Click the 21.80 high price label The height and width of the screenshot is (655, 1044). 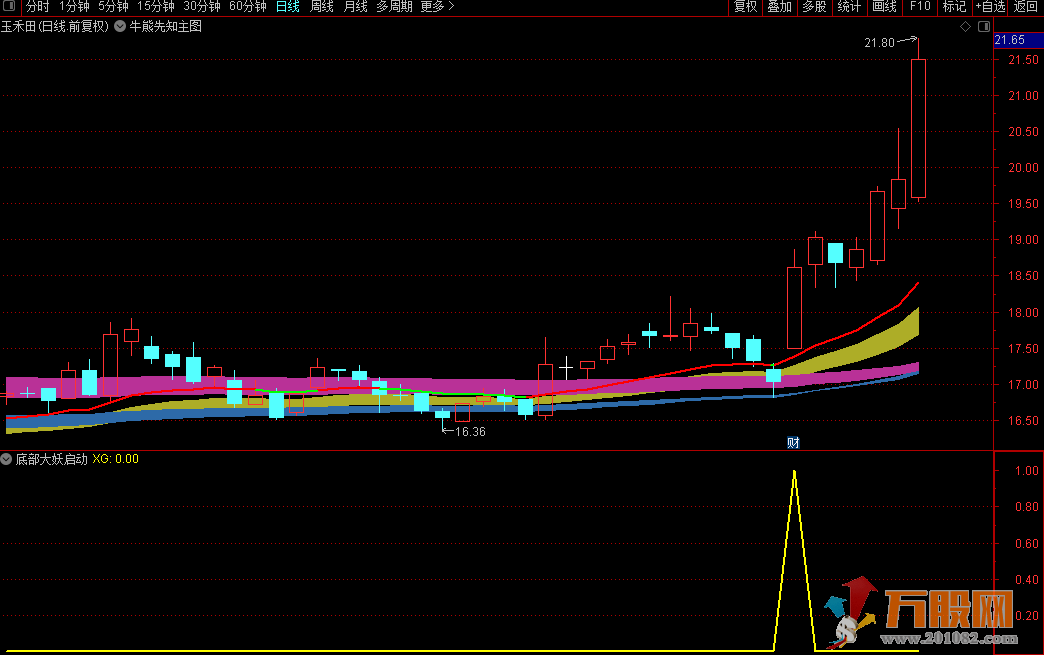pos(880,43)
